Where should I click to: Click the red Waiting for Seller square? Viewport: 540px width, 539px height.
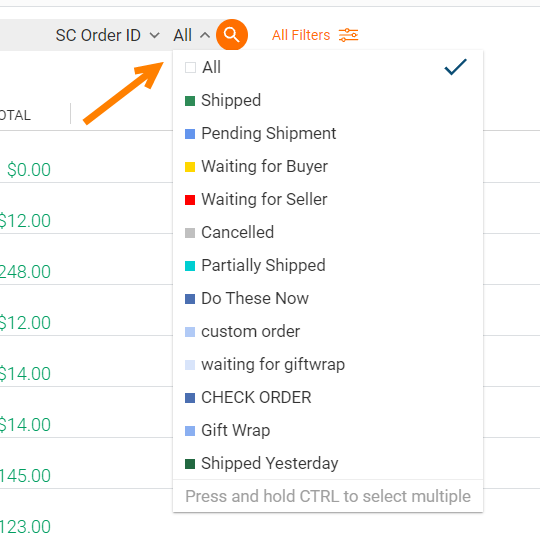pyautogui.click(x=190, y=200)
